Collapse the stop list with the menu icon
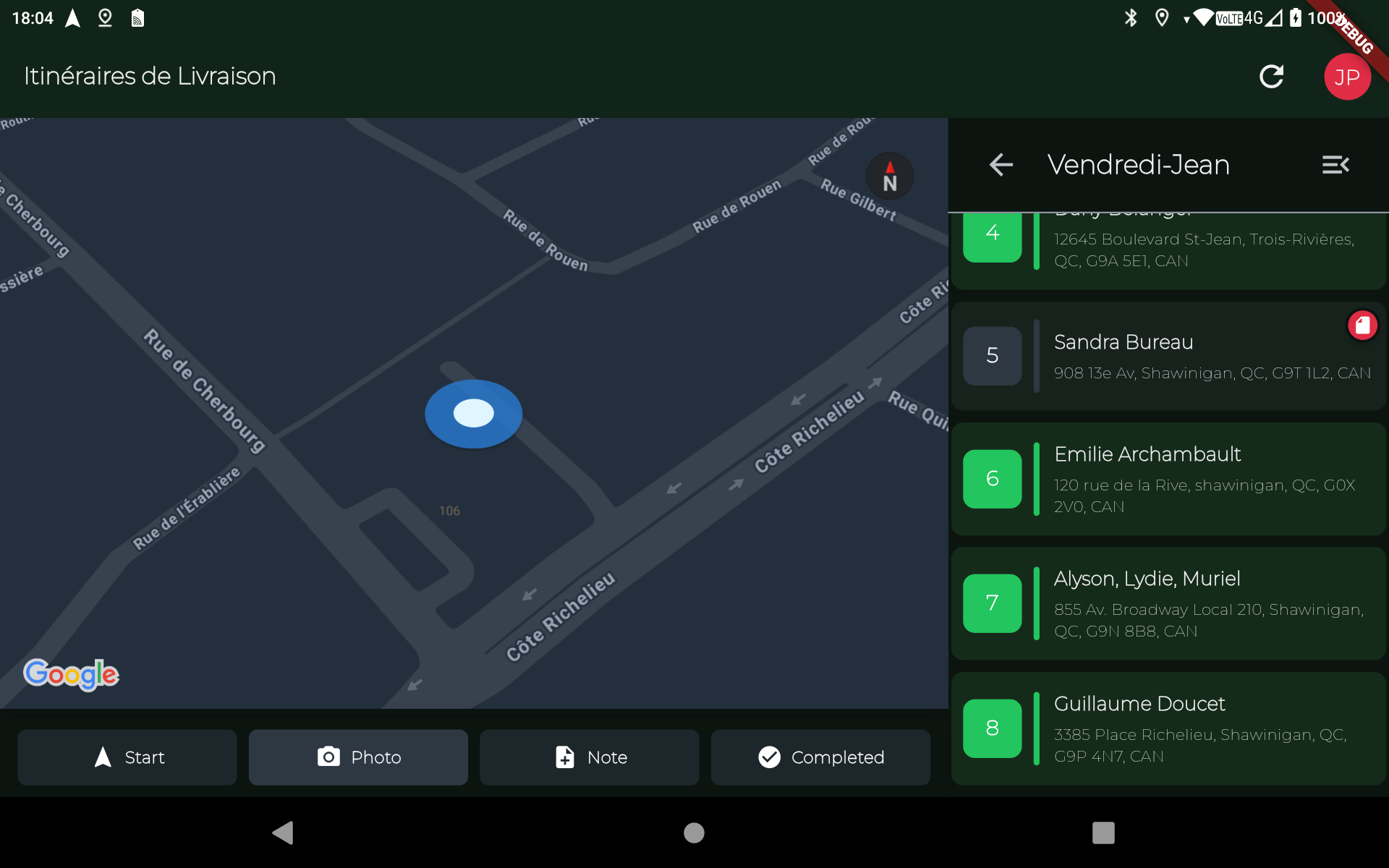The width and height of the screenshot is (1389, 868). (x=1335, y=165)
